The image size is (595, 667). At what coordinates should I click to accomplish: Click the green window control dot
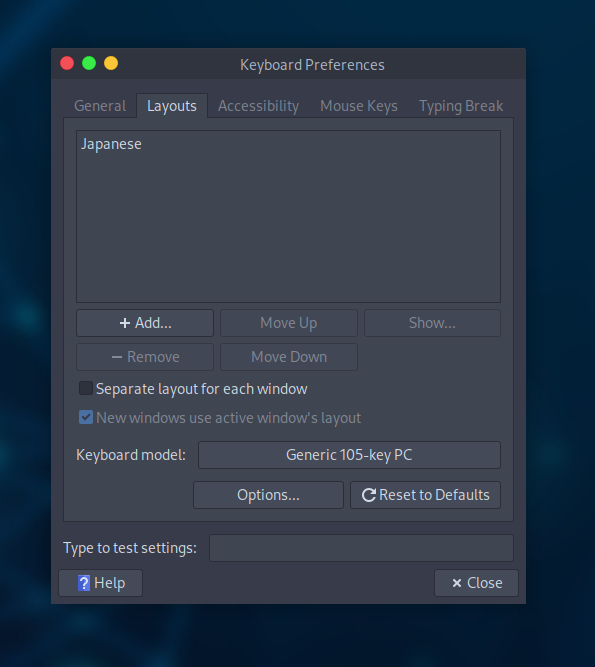coord(89,63)
